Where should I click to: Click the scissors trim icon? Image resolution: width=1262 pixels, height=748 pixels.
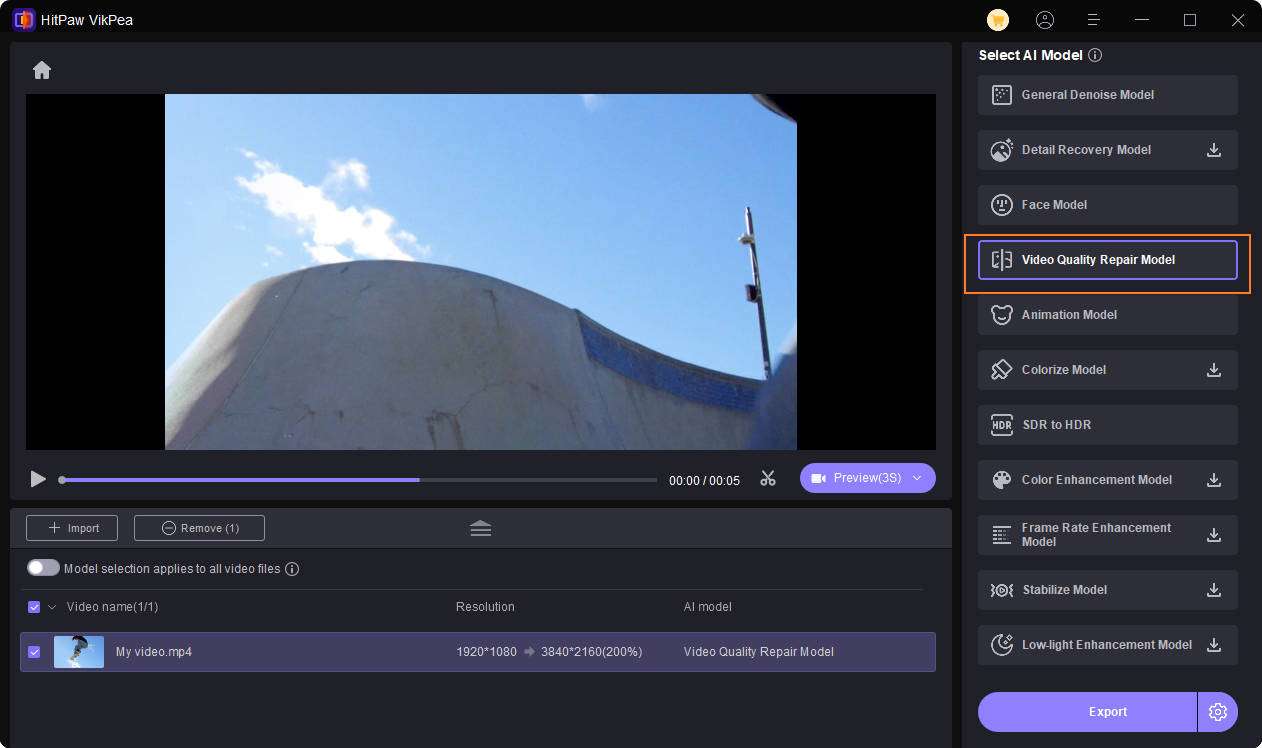click(768, 478)
